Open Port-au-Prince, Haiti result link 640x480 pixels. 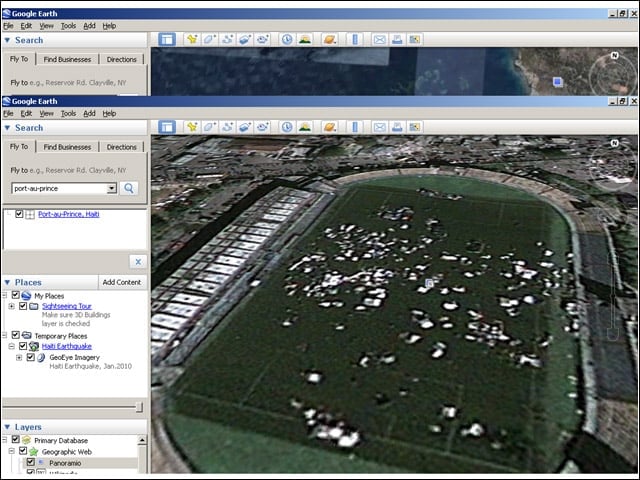click(x=69, y=214)
